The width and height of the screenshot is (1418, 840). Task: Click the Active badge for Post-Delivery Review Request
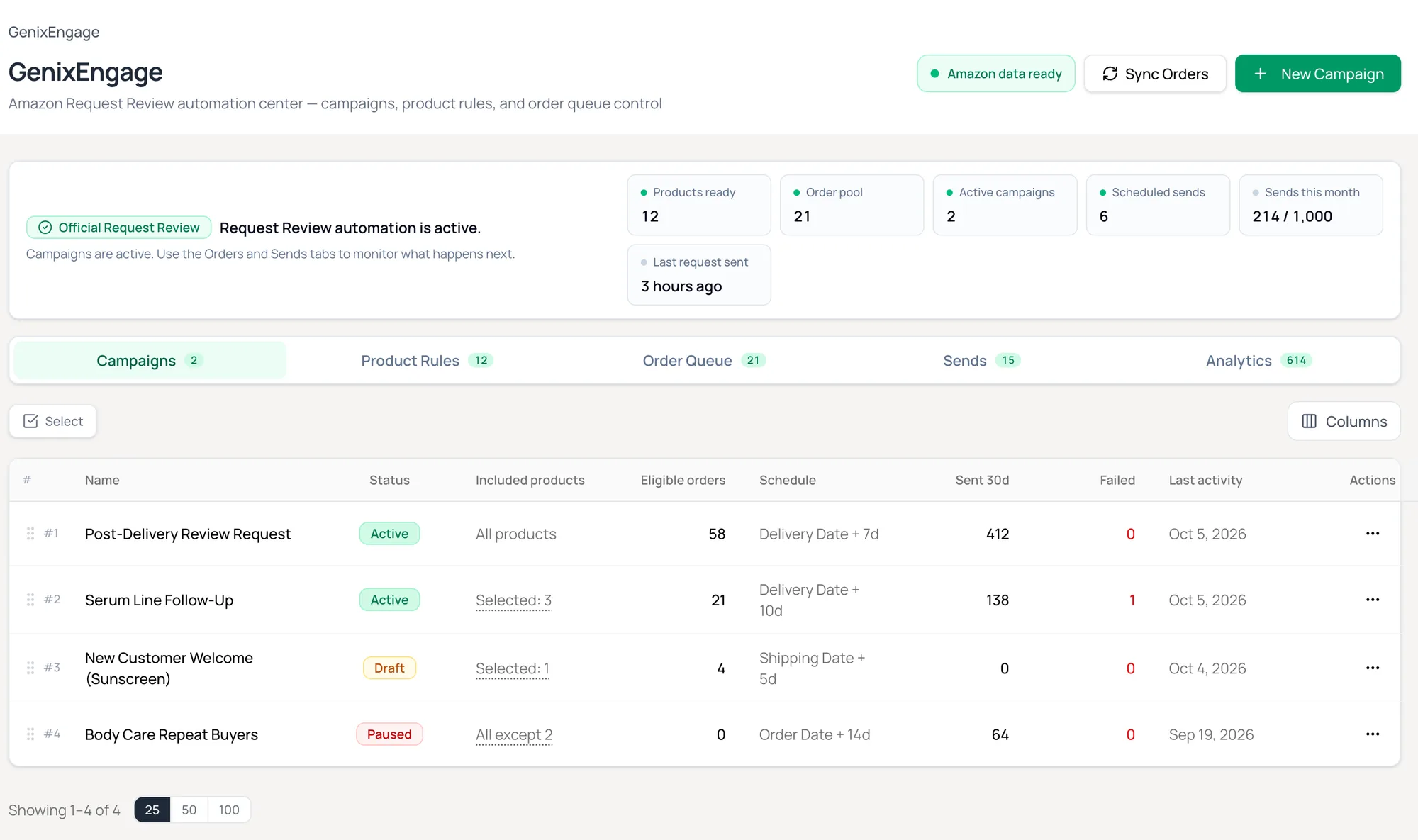click(389, 534)
